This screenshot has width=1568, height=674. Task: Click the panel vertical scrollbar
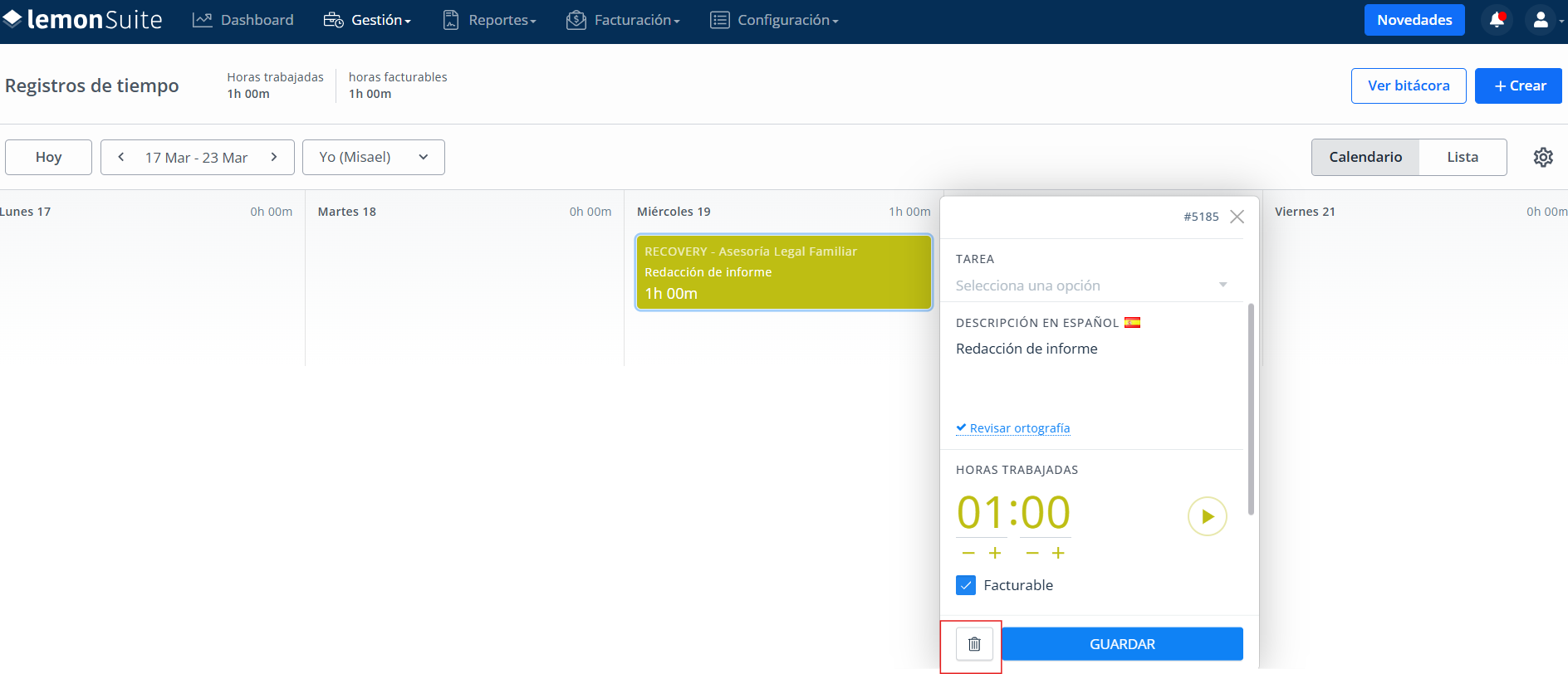(1251, 409)
